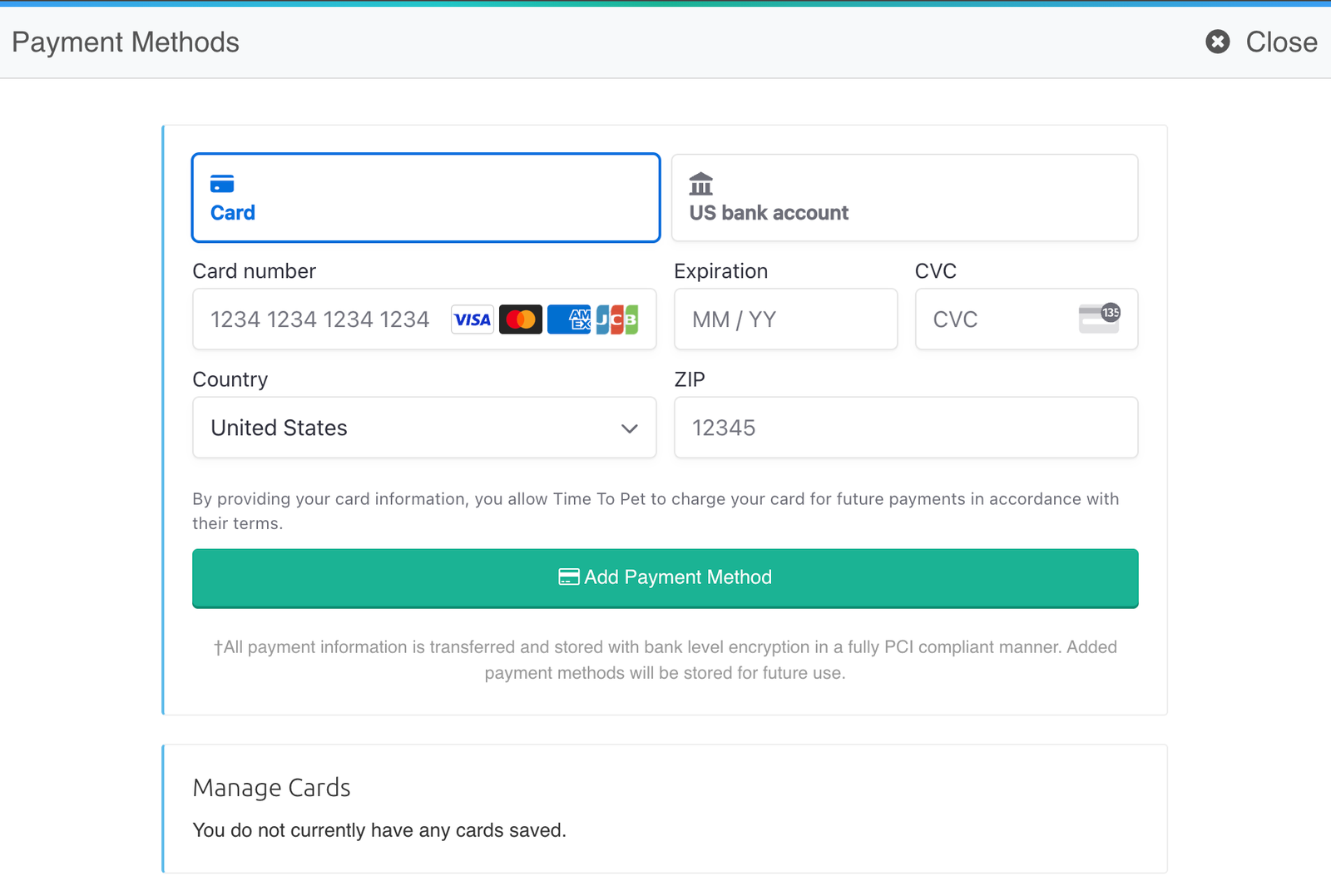Click the Visa card logo
Viewport: 1331px width, 896px height.
pos(472,319)
